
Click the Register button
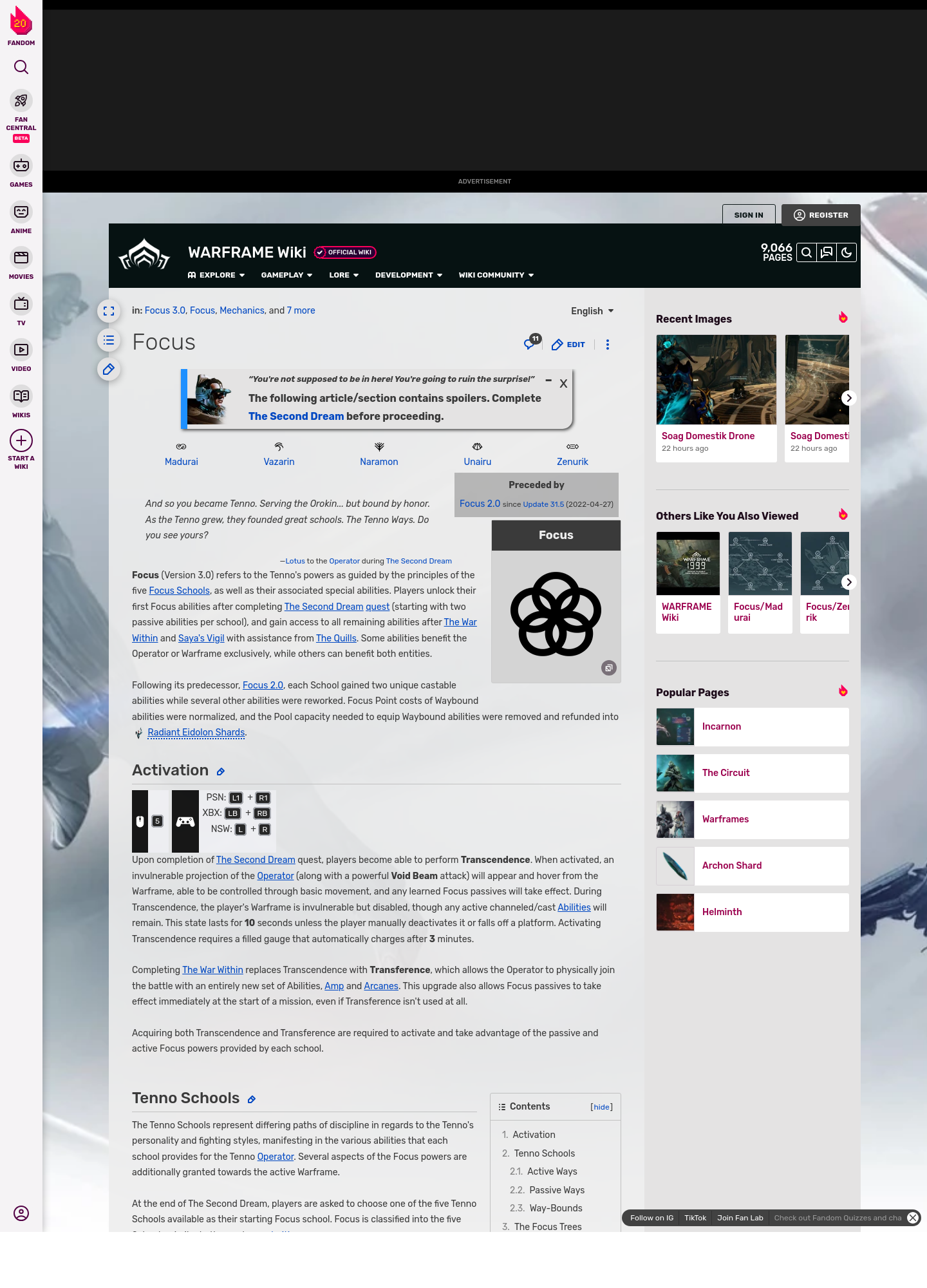point(821,215)
